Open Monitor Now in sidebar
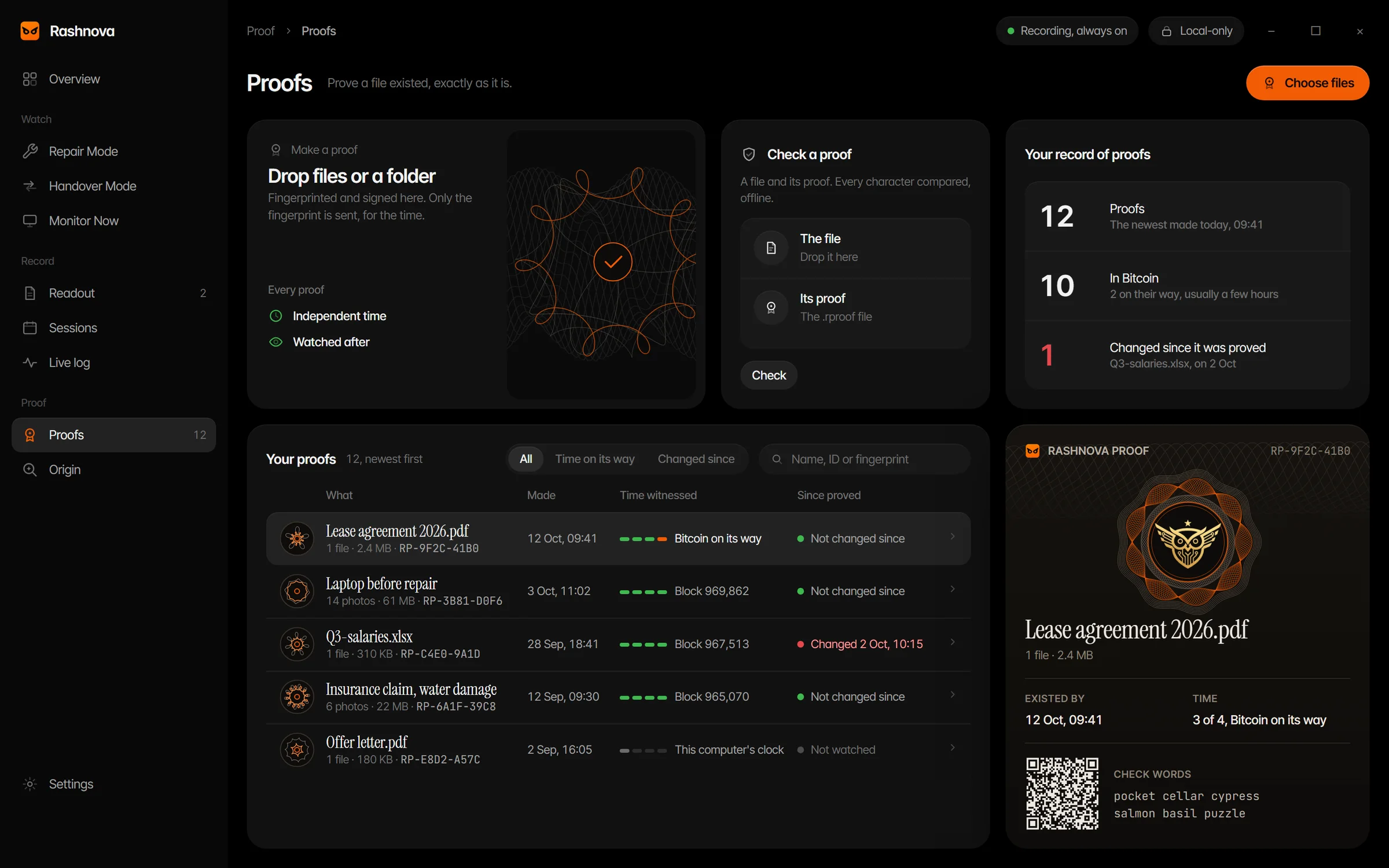The width and height of the screenshot is (1389, 868). 113,220
